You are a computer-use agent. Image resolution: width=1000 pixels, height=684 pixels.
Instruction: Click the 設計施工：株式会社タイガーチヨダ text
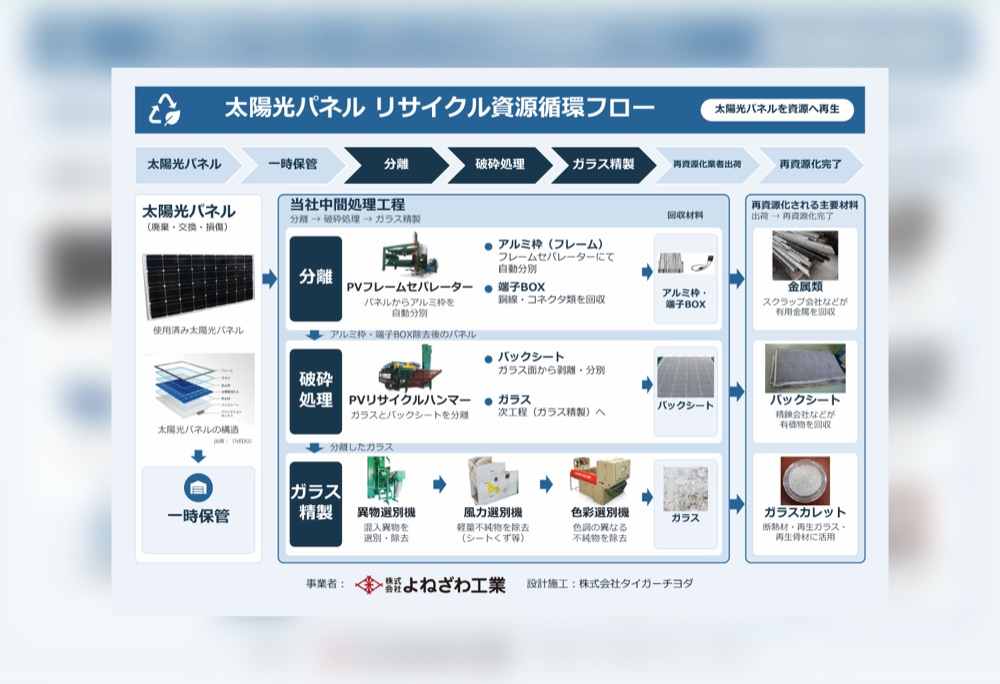(610, 583)
